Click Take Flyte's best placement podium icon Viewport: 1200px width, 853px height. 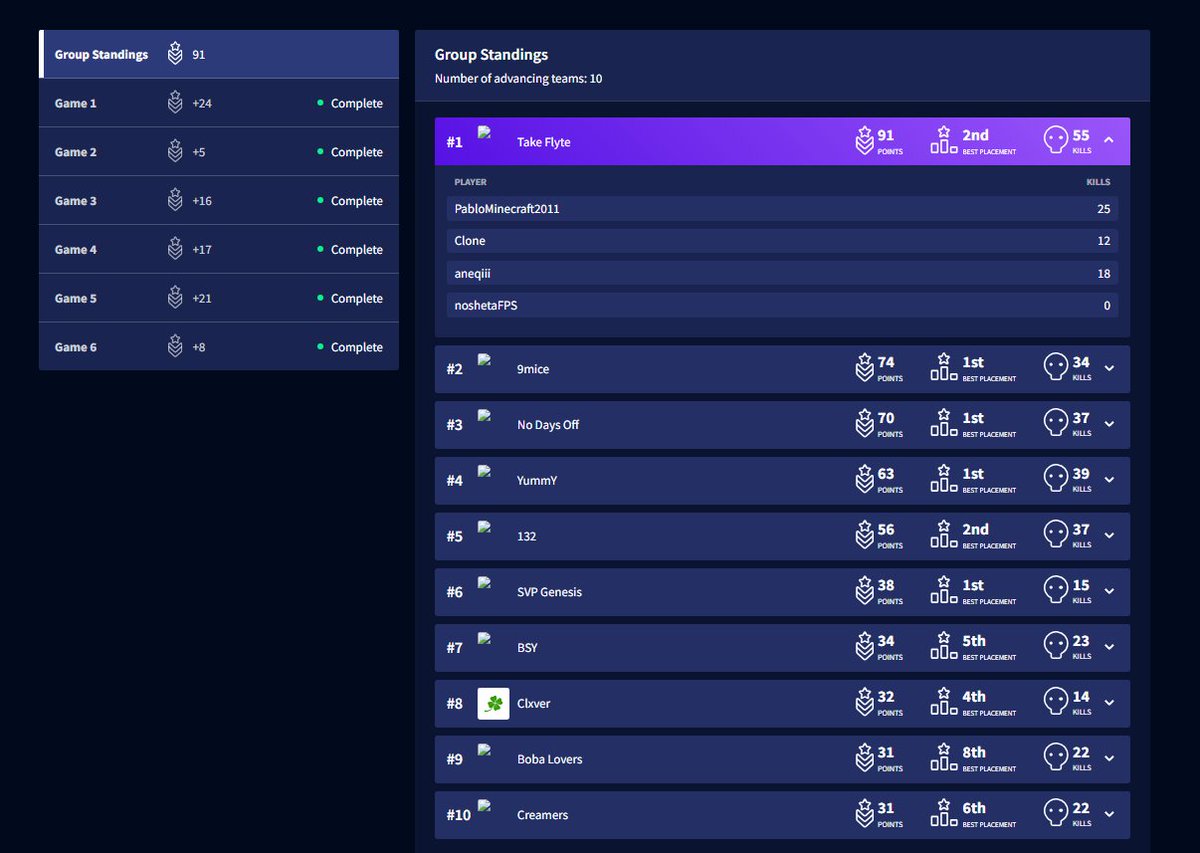pos(944,141)
